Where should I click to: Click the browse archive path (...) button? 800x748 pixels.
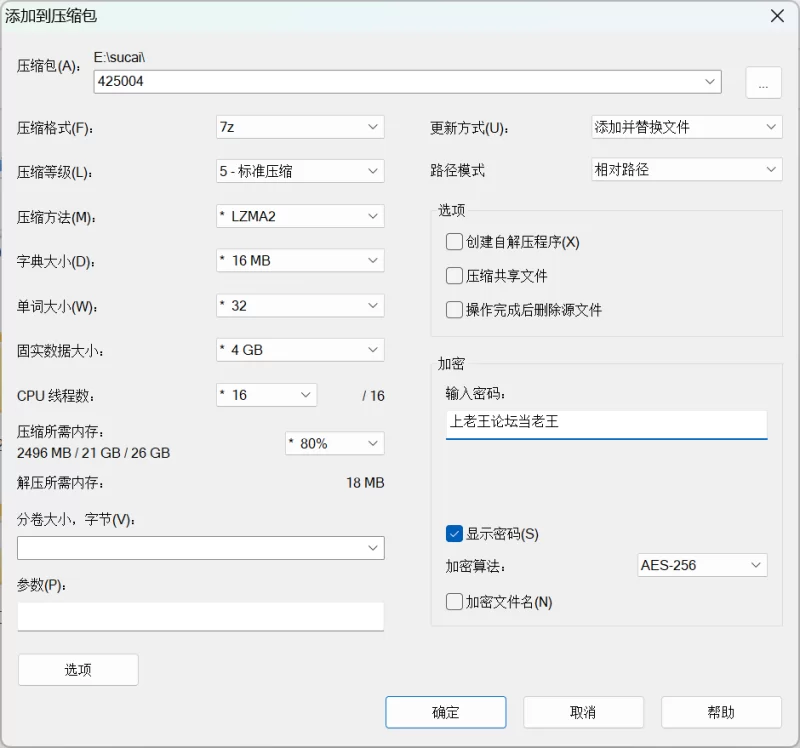[x=763, y=83]
